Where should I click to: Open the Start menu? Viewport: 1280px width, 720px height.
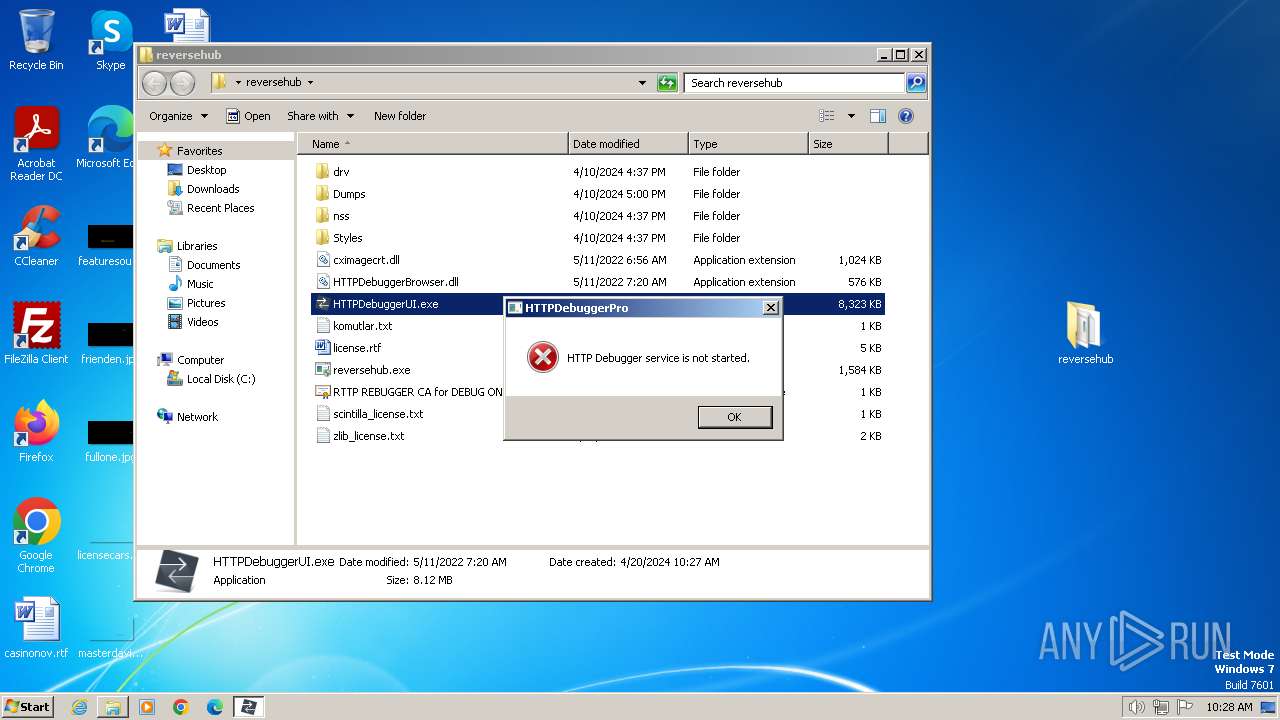coord(28,706)
